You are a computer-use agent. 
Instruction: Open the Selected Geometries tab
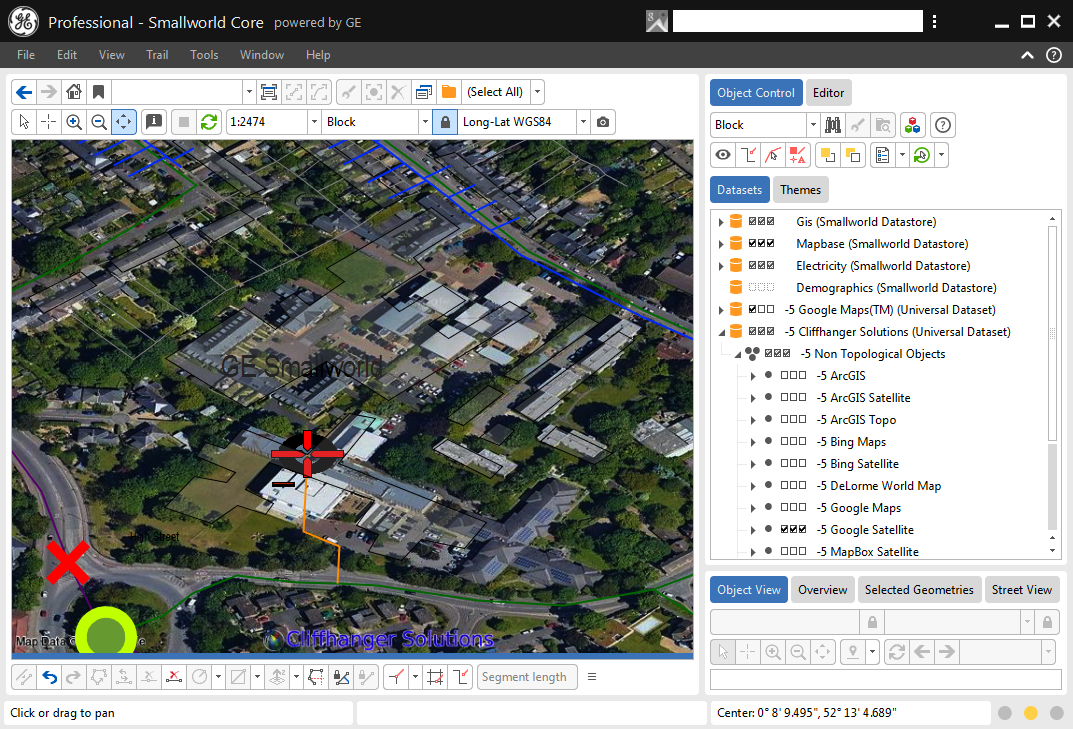pos(918,589)
